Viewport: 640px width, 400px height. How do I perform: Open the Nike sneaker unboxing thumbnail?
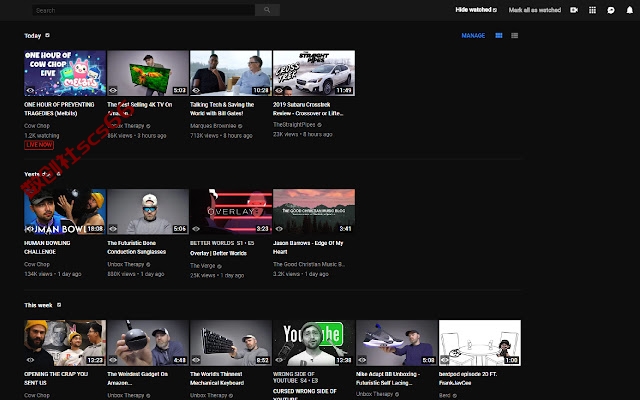click(397, 343)
